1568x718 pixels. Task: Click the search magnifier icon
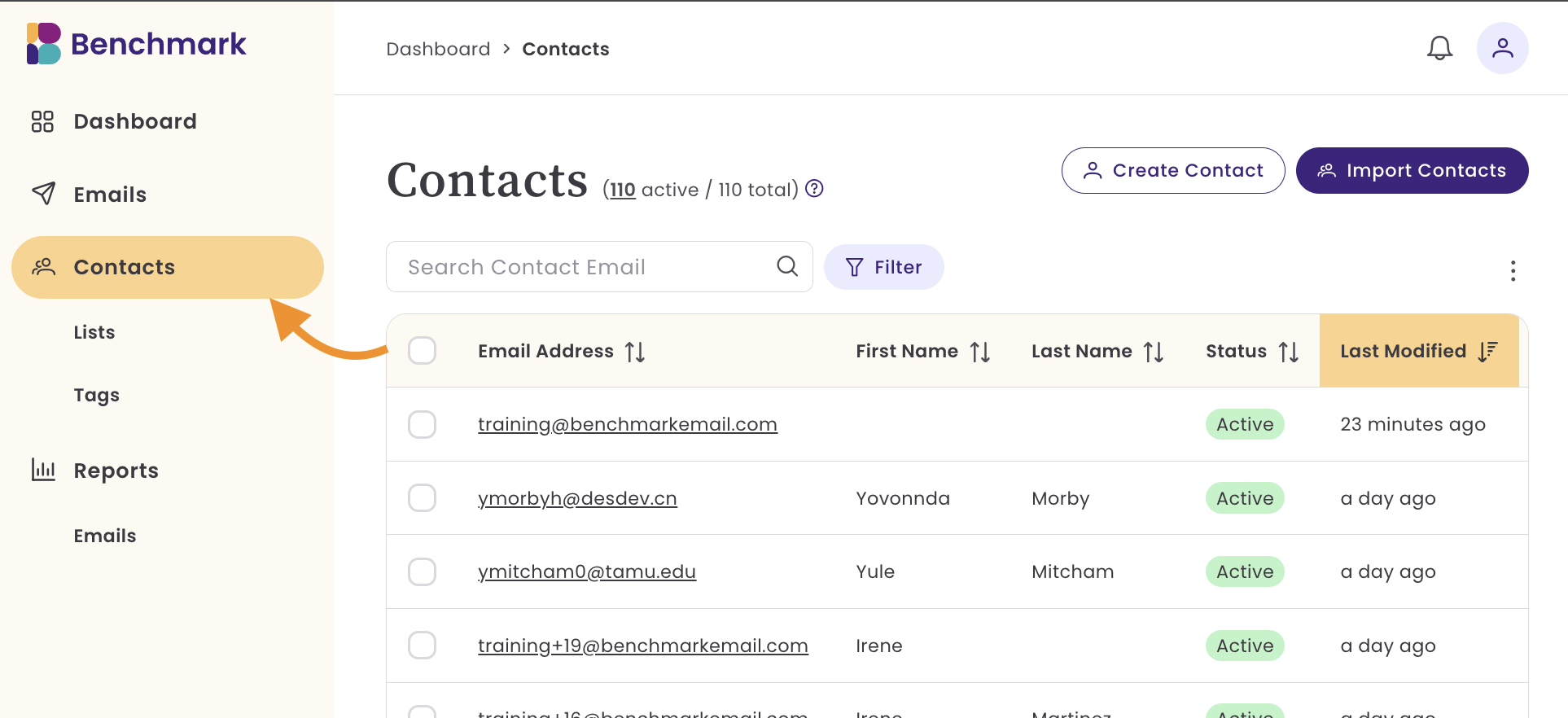click(x=787, y=266)
